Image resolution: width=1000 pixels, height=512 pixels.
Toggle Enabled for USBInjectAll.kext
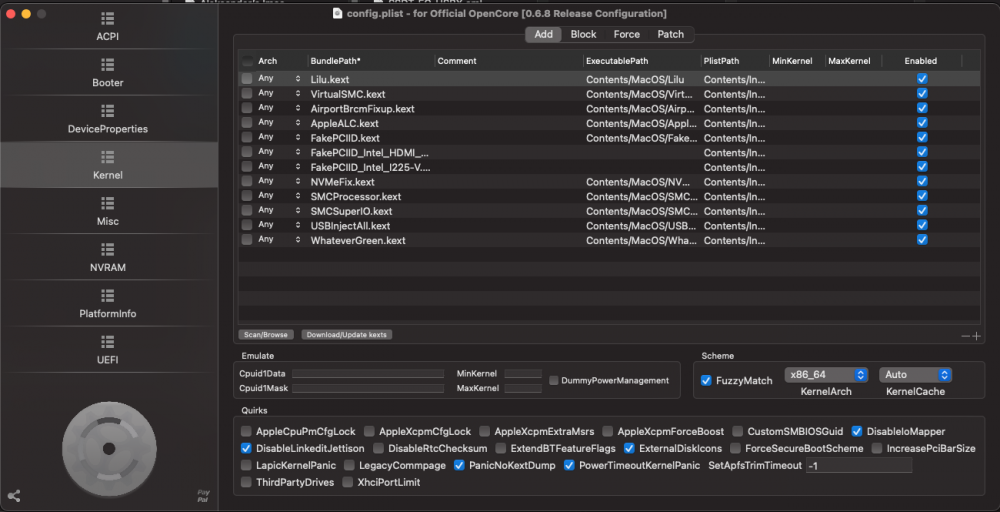pos(922,225)
